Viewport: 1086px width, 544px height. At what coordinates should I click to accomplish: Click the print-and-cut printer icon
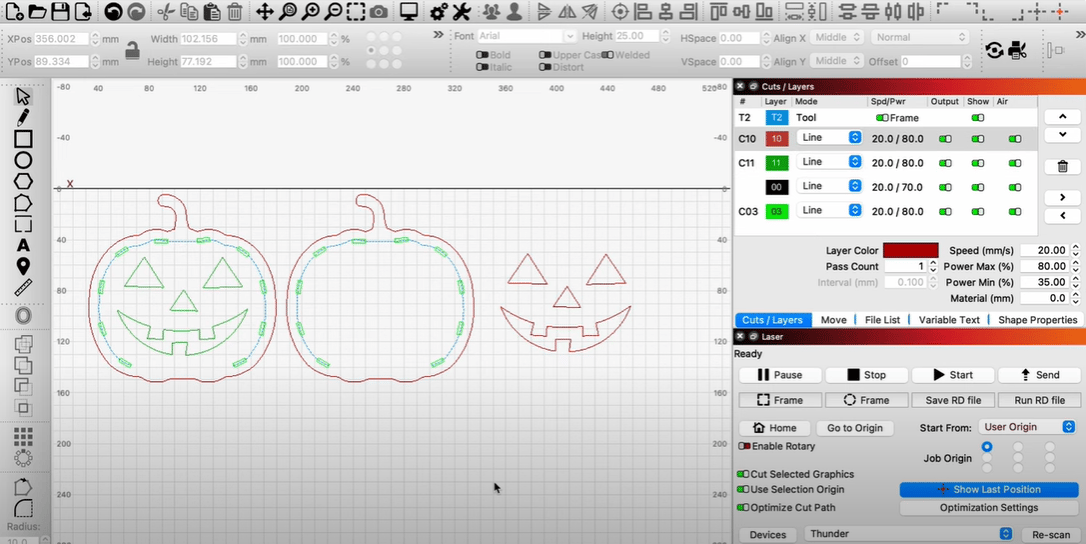click(x=1017, y=50)
